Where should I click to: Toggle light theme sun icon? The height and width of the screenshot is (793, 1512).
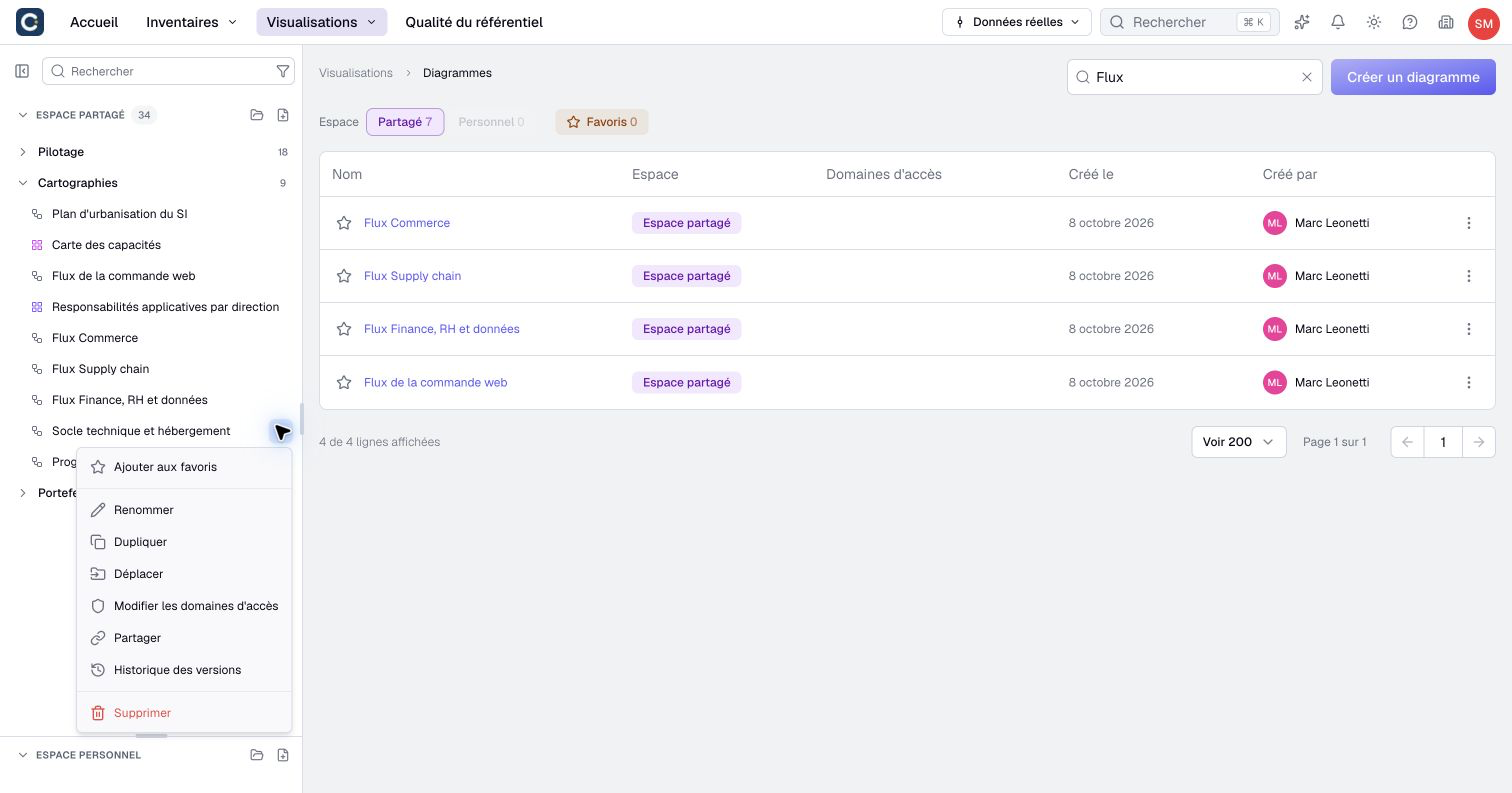click(1374, 22)
